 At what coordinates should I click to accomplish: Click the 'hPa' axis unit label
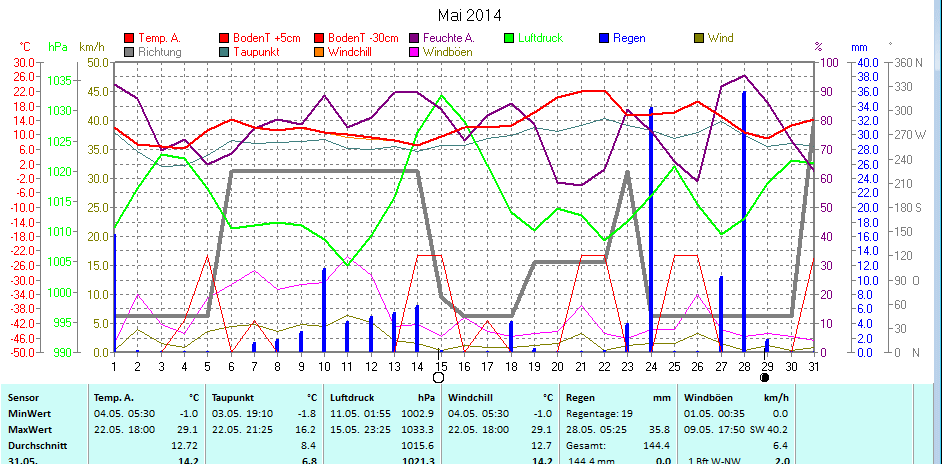pyautogui.click(x=58, y=47)
